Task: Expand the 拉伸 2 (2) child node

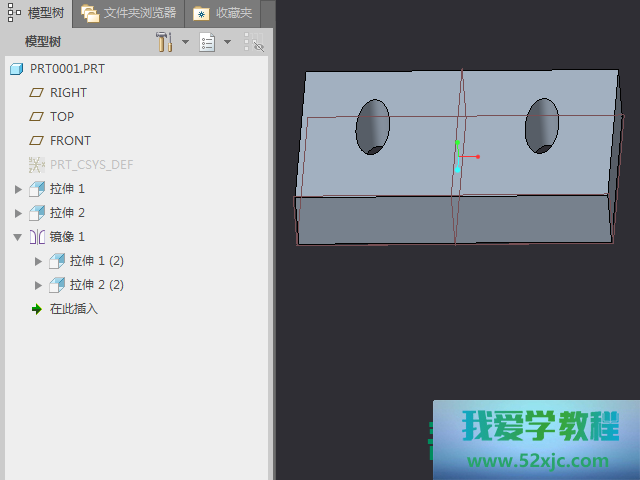Action: click(x=39, y=285)
